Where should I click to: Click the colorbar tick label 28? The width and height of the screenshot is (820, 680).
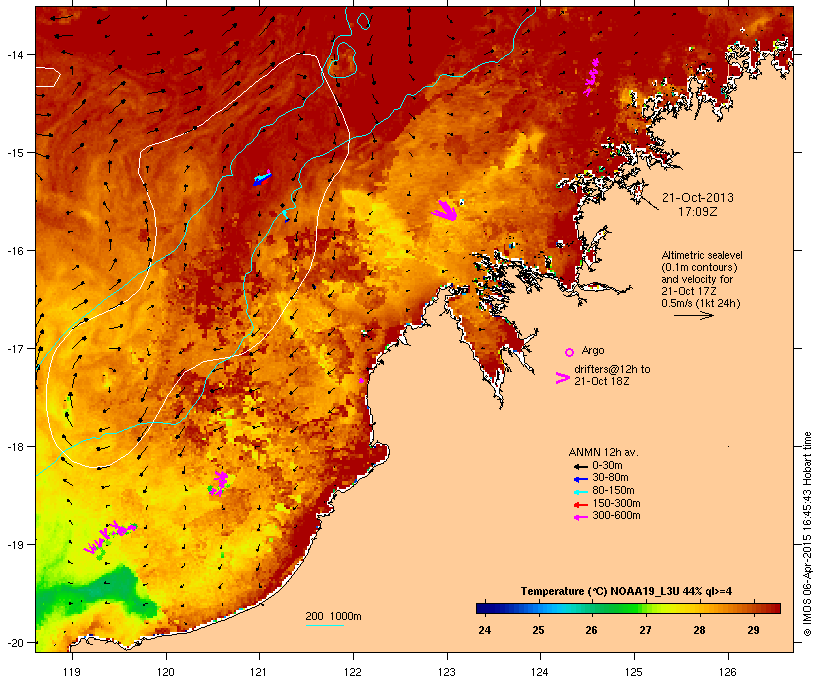(x=699, y=630)
